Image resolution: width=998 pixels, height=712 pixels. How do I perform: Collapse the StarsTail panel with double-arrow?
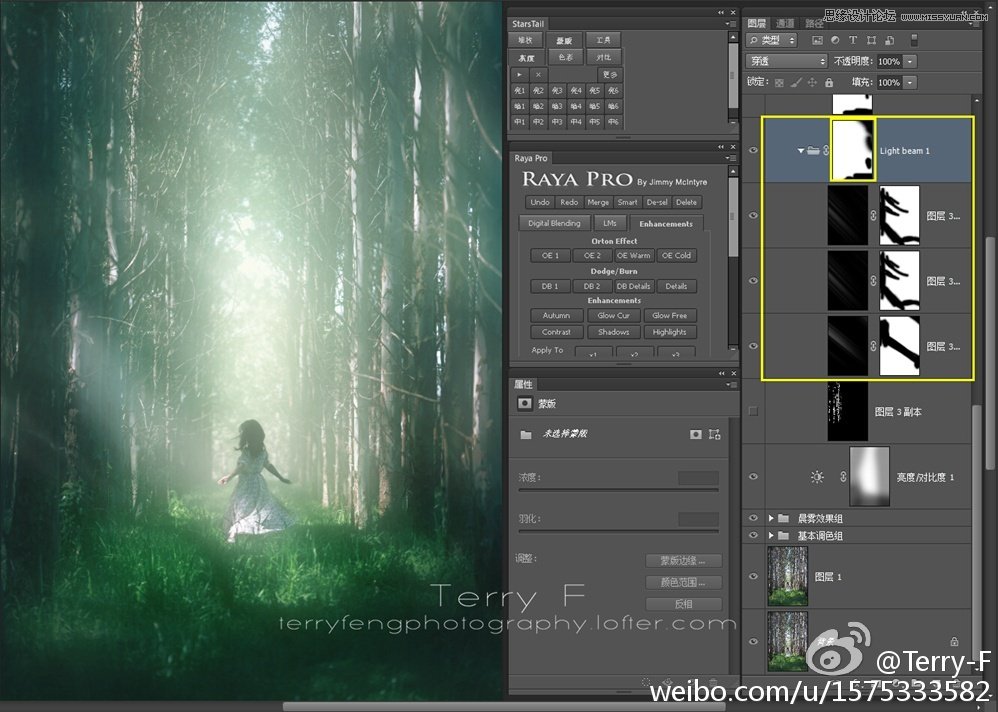721,12
